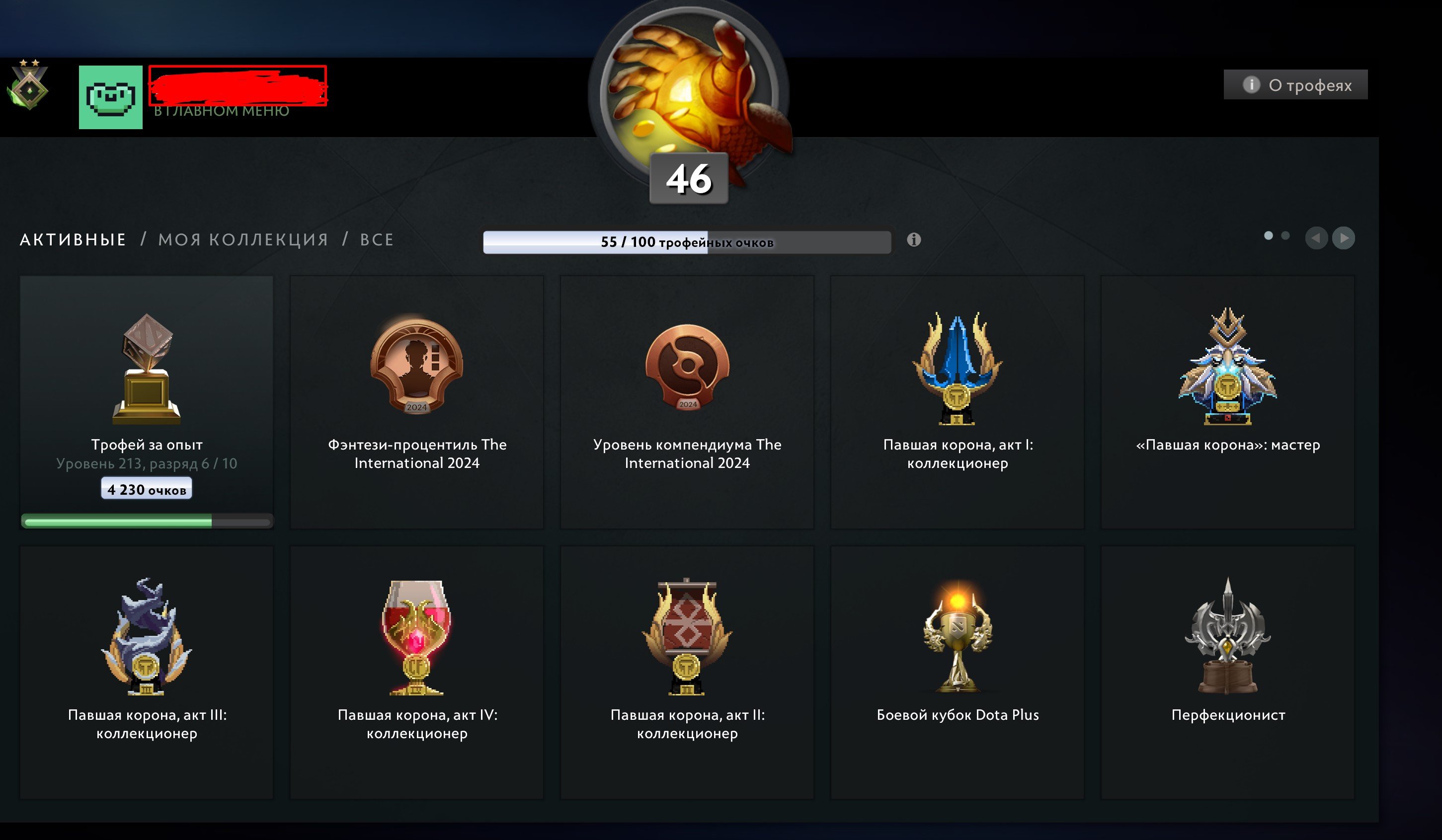
Task: Open the red goblet акт IV trophy
Action: pyautogui.click(x=416, y=637)
